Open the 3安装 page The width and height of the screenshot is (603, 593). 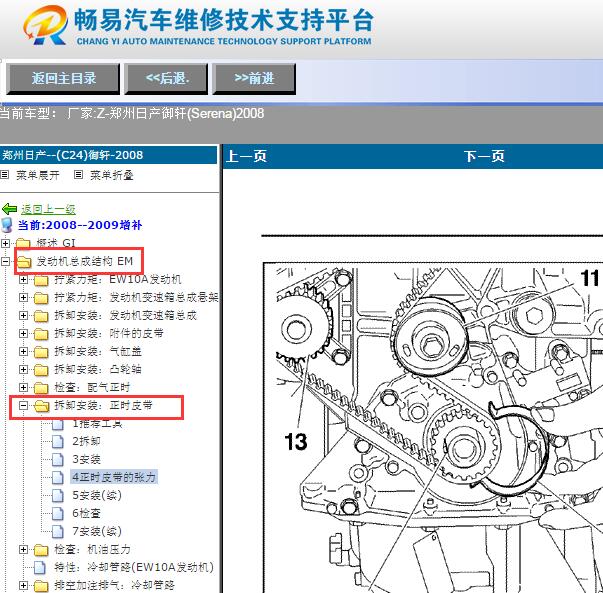(87, 459)
